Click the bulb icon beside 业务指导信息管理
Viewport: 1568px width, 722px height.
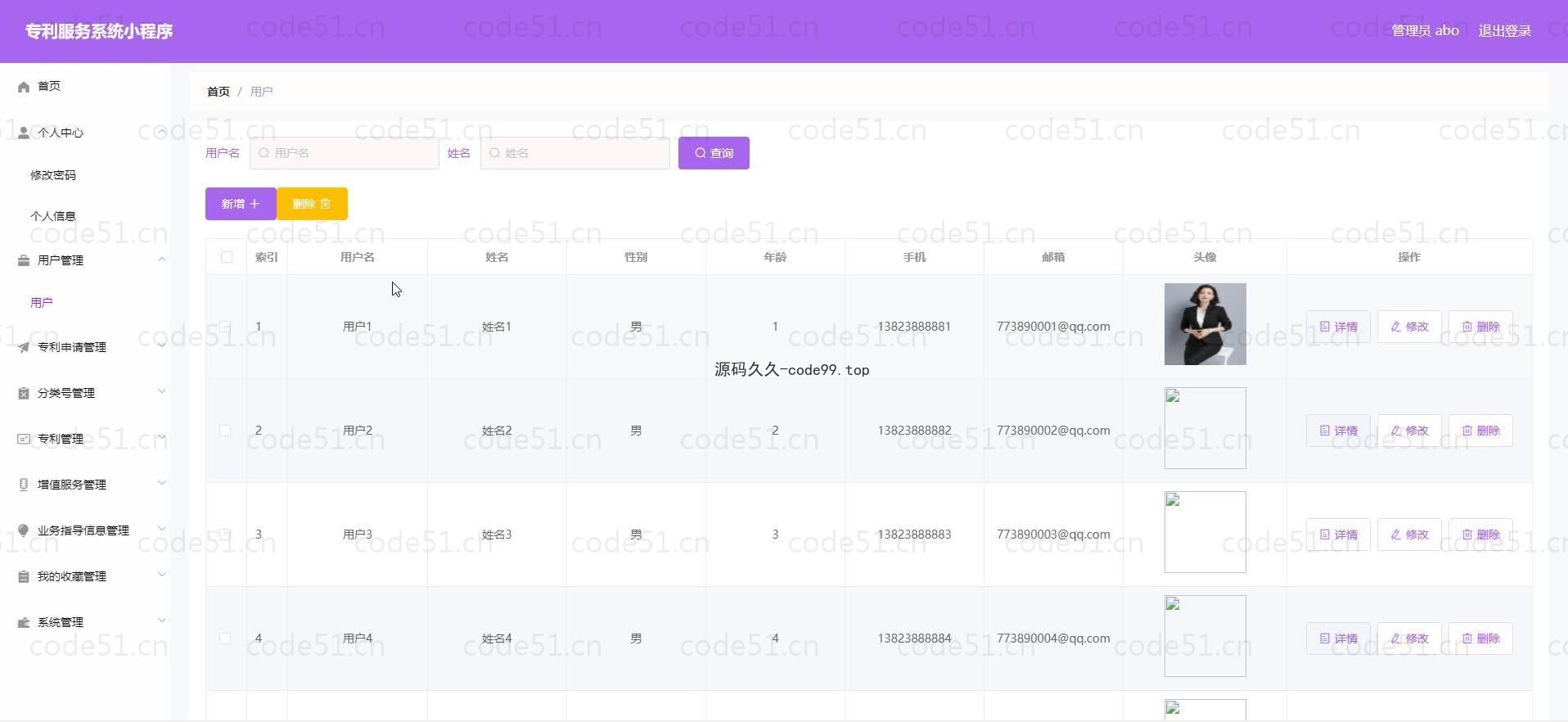click(x=24, y=530)
